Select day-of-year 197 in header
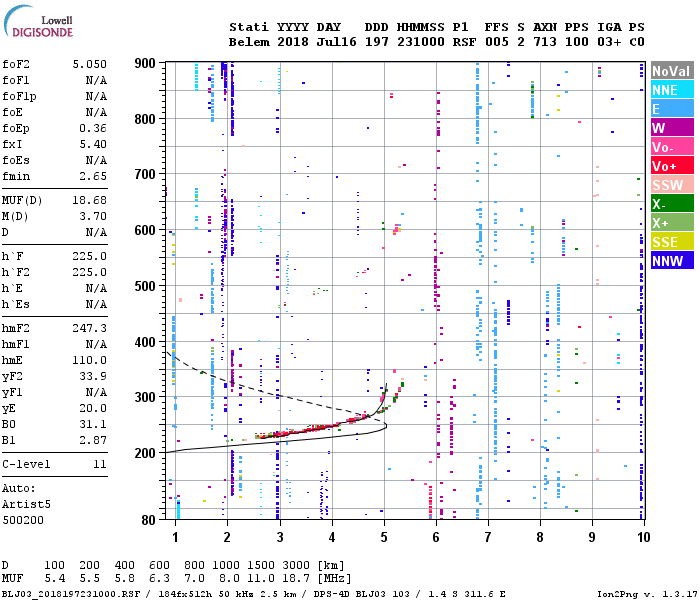700x600 pixels. pyautogui.click(x=376, y=42)
